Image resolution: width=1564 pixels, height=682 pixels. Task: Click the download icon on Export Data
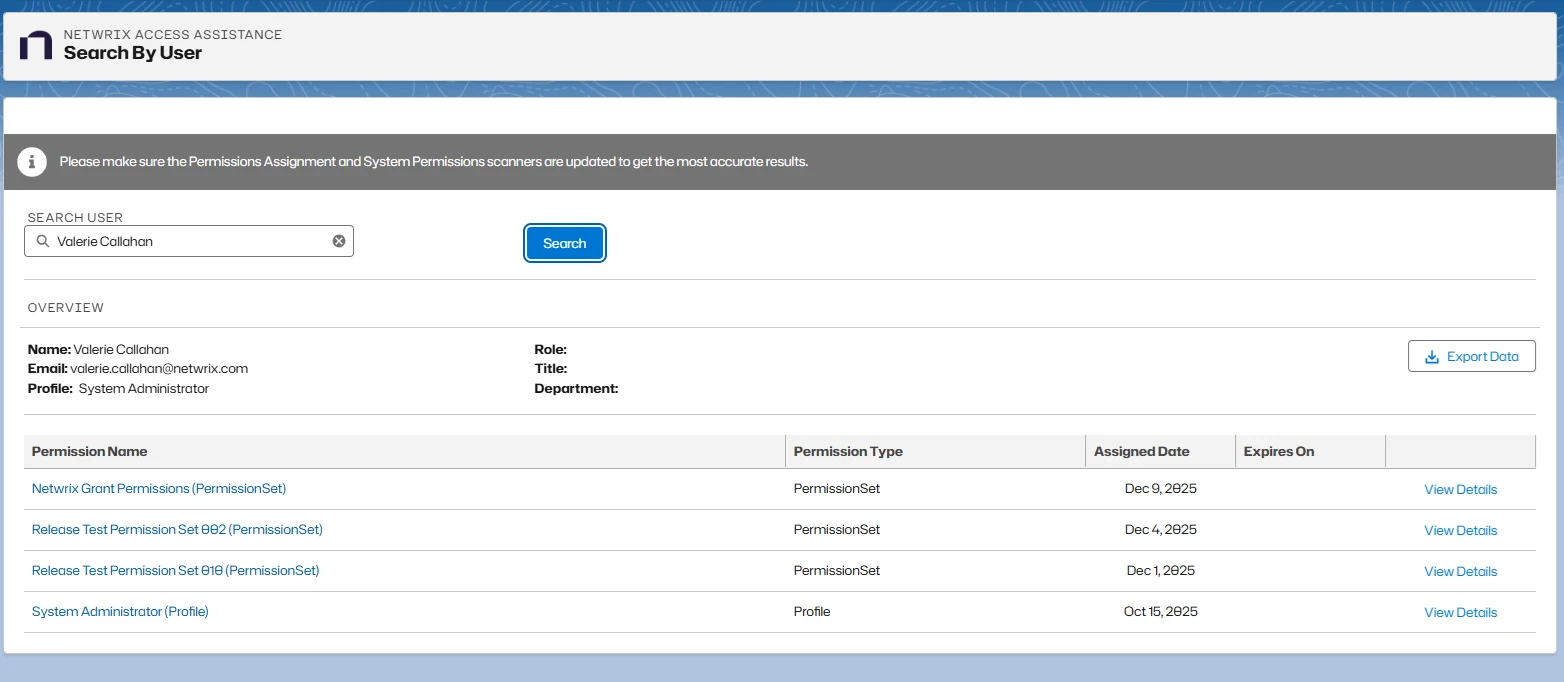pos(1431,357)
